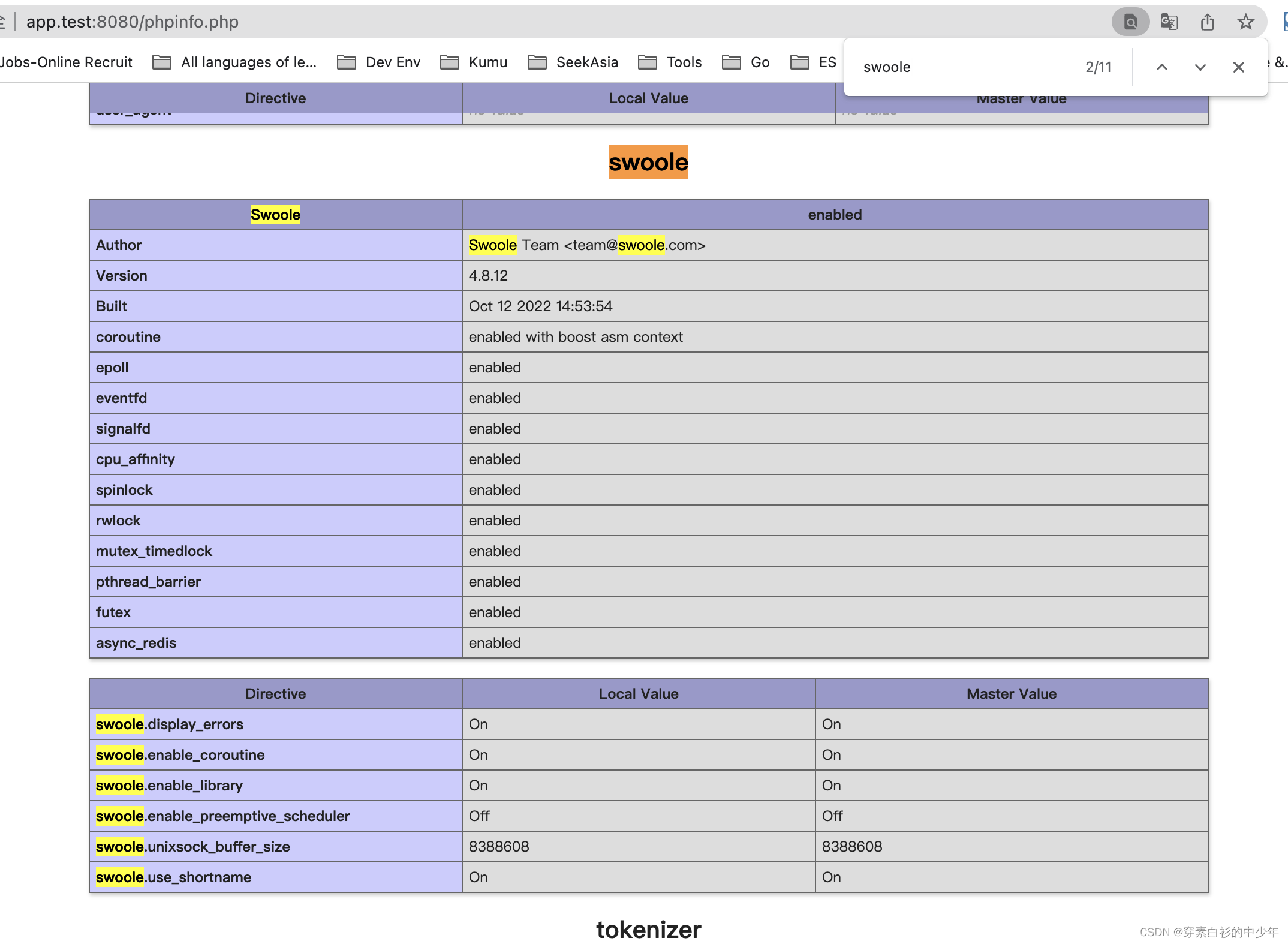
Task: Click the swoole.enable_coroutine directive cell
Action: 180,754
